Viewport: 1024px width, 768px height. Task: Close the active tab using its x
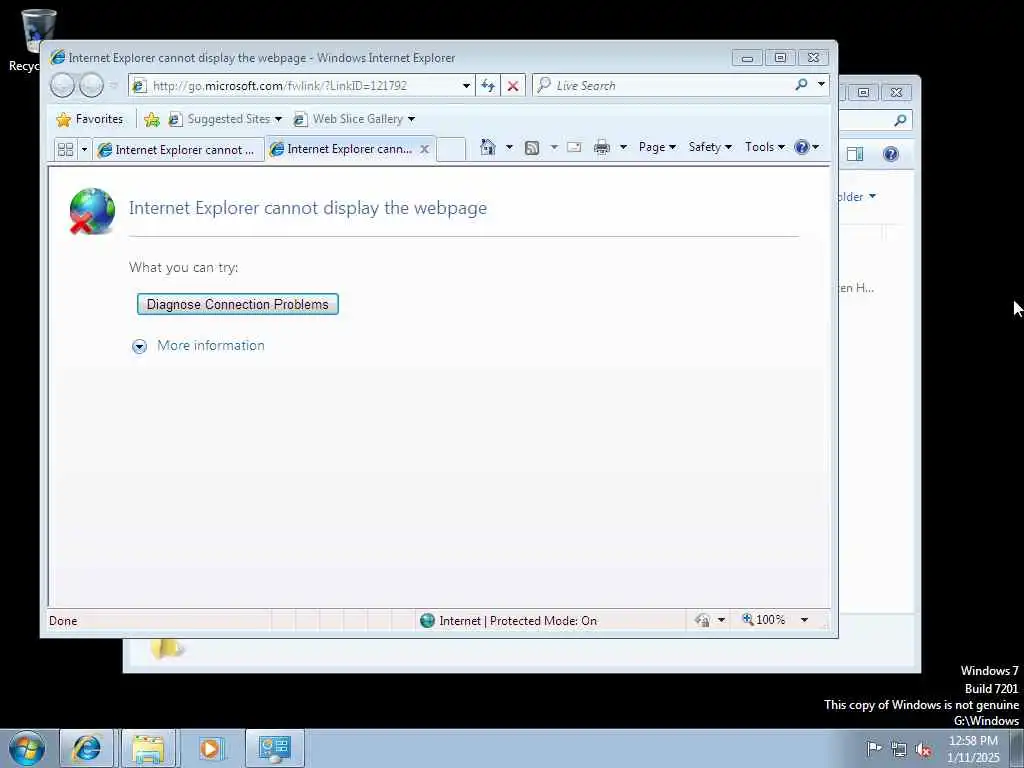[x=424, y=149]
